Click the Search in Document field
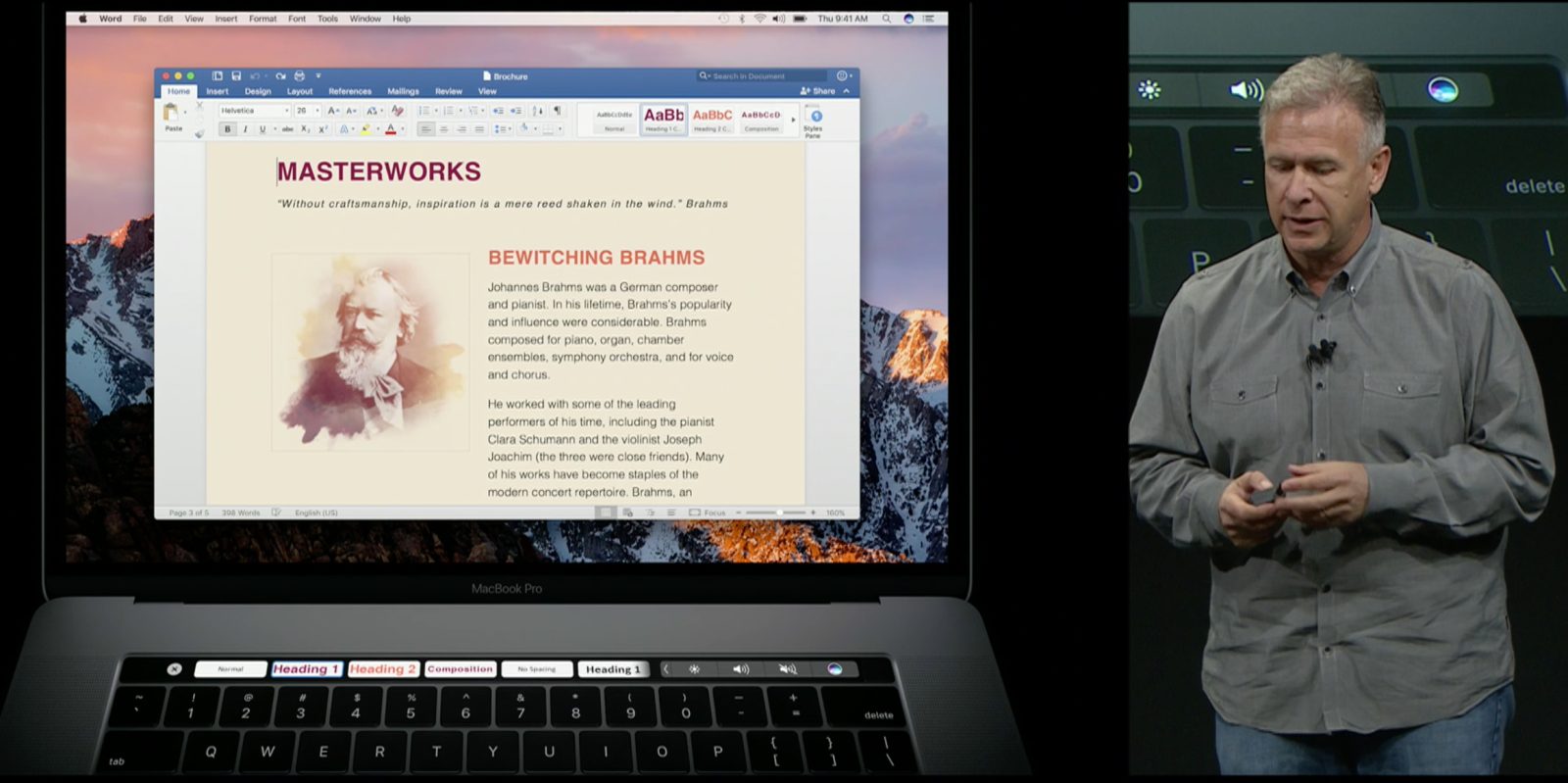This screenshot has width=1568, height=783. pos(762,75)
